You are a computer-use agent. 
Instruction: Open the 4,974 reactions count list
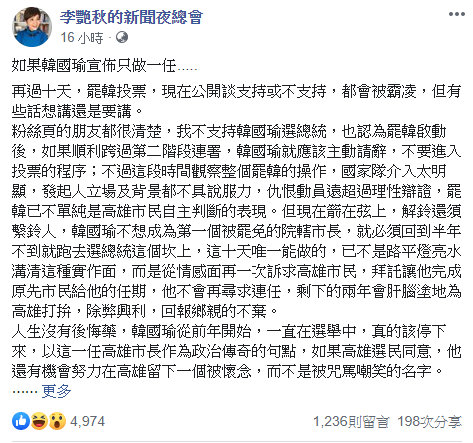87,422
